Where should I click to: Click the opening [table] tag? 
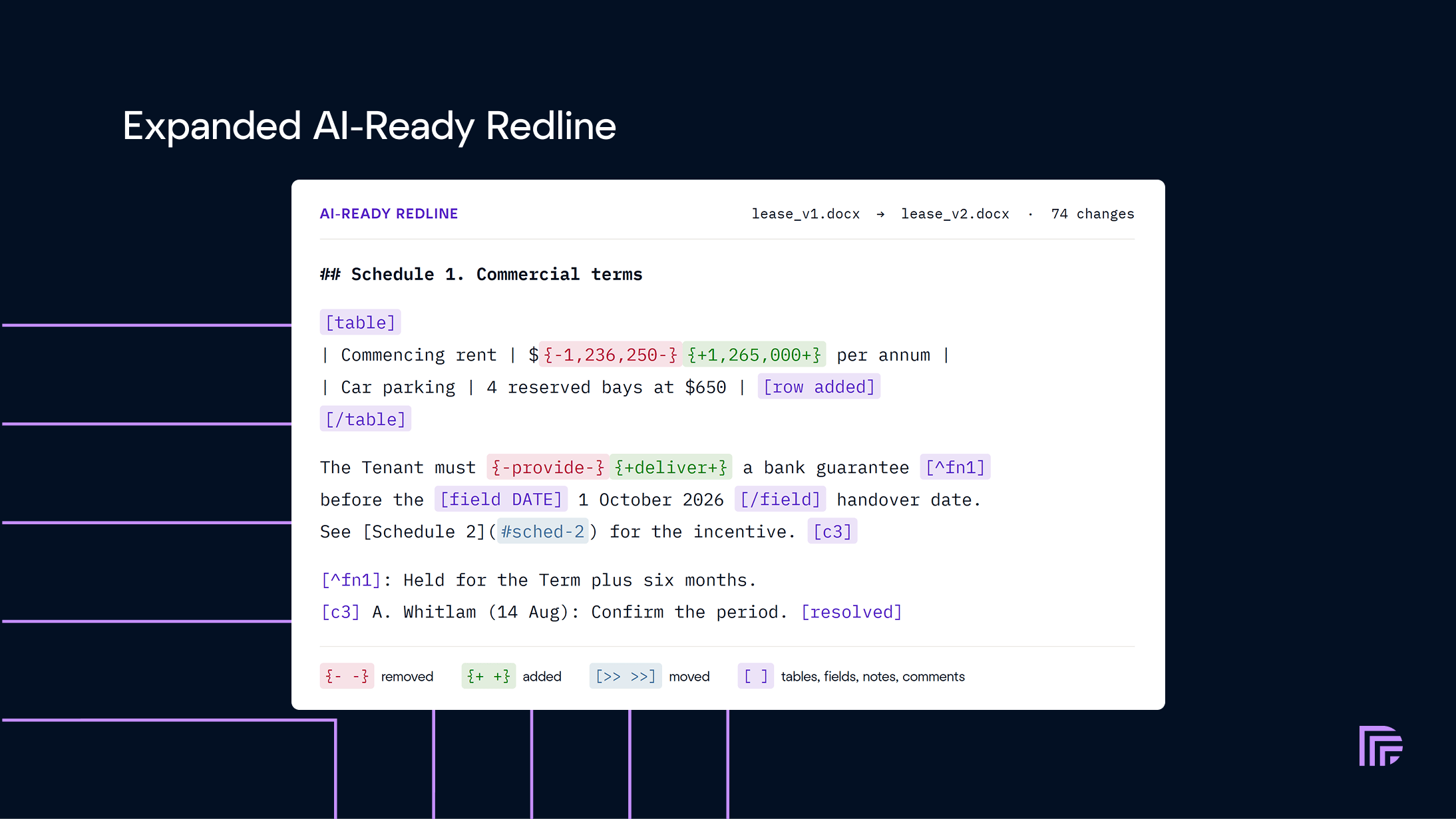point(360,322)
